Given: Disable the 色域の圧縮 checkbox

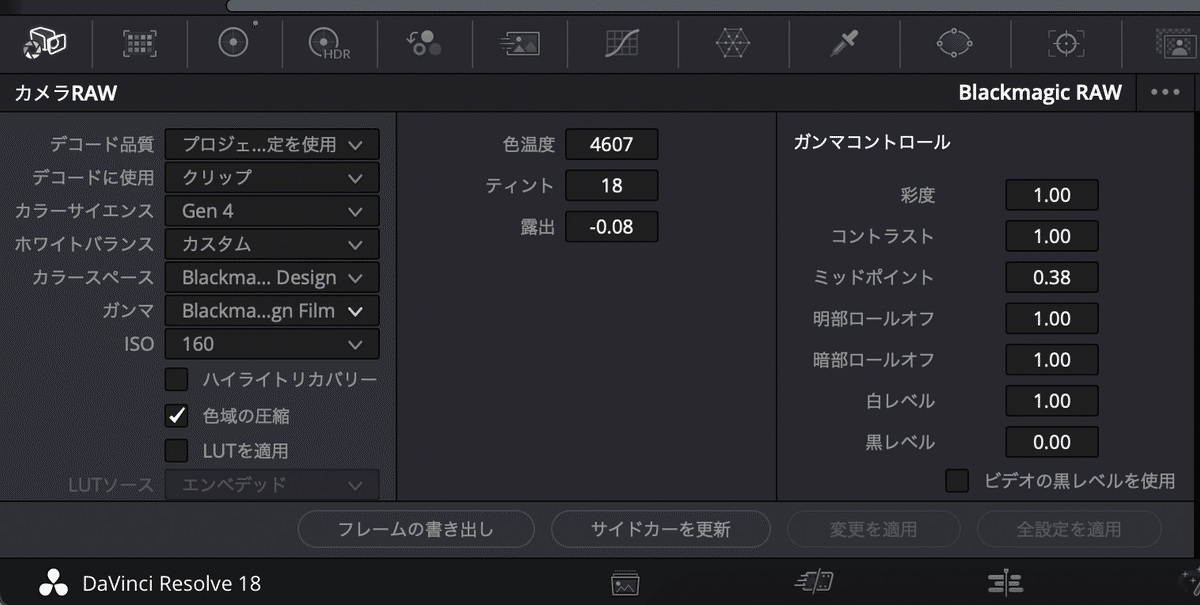Looking at the screenshot, I should [x=176, y=415].
